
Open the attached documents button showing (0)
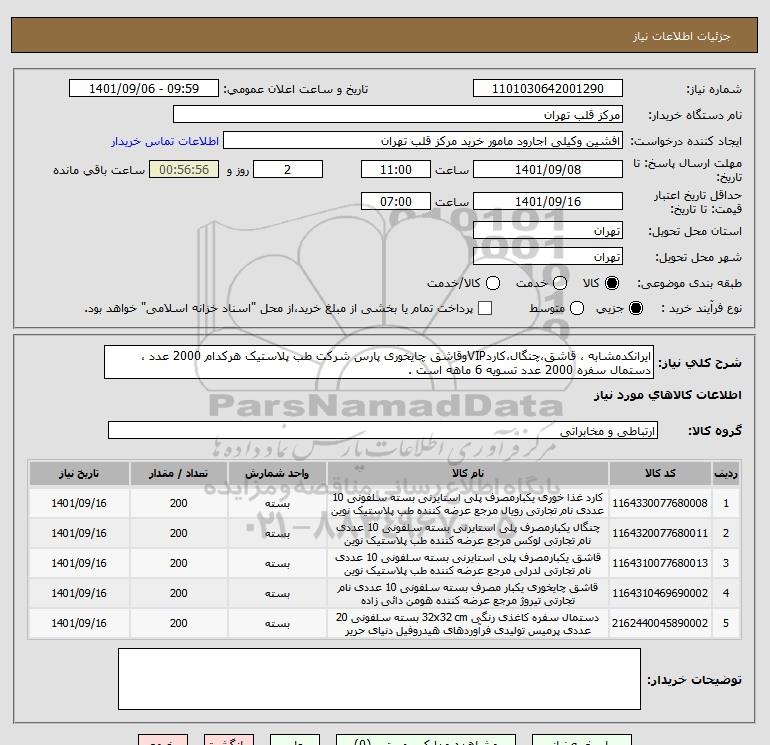[425, 741]
